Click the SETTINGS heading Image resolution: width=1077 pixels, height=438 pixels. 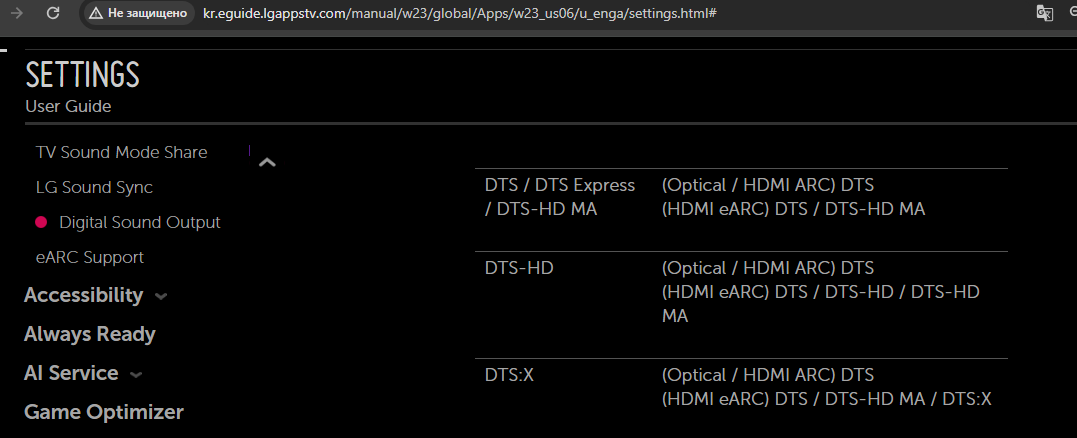point(82,75)
